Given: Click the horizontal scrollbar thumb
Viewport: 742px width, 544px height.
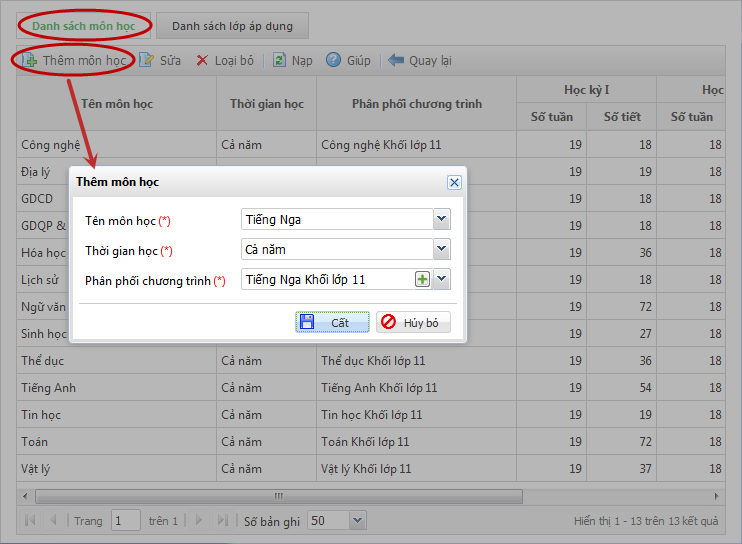Looking at the screenshot, I should pyautogui.click(x=279, y=496).
